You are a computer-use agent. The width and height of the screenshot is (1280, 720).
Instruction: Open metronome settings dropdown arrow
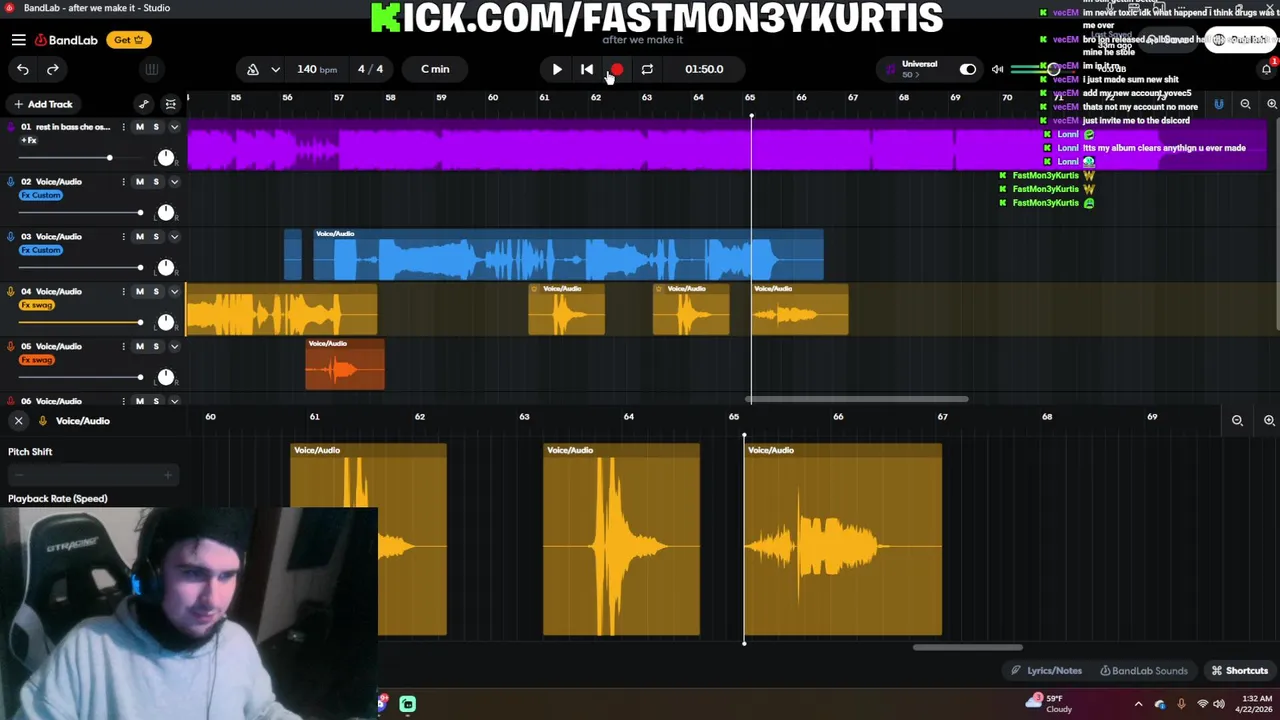275,69
